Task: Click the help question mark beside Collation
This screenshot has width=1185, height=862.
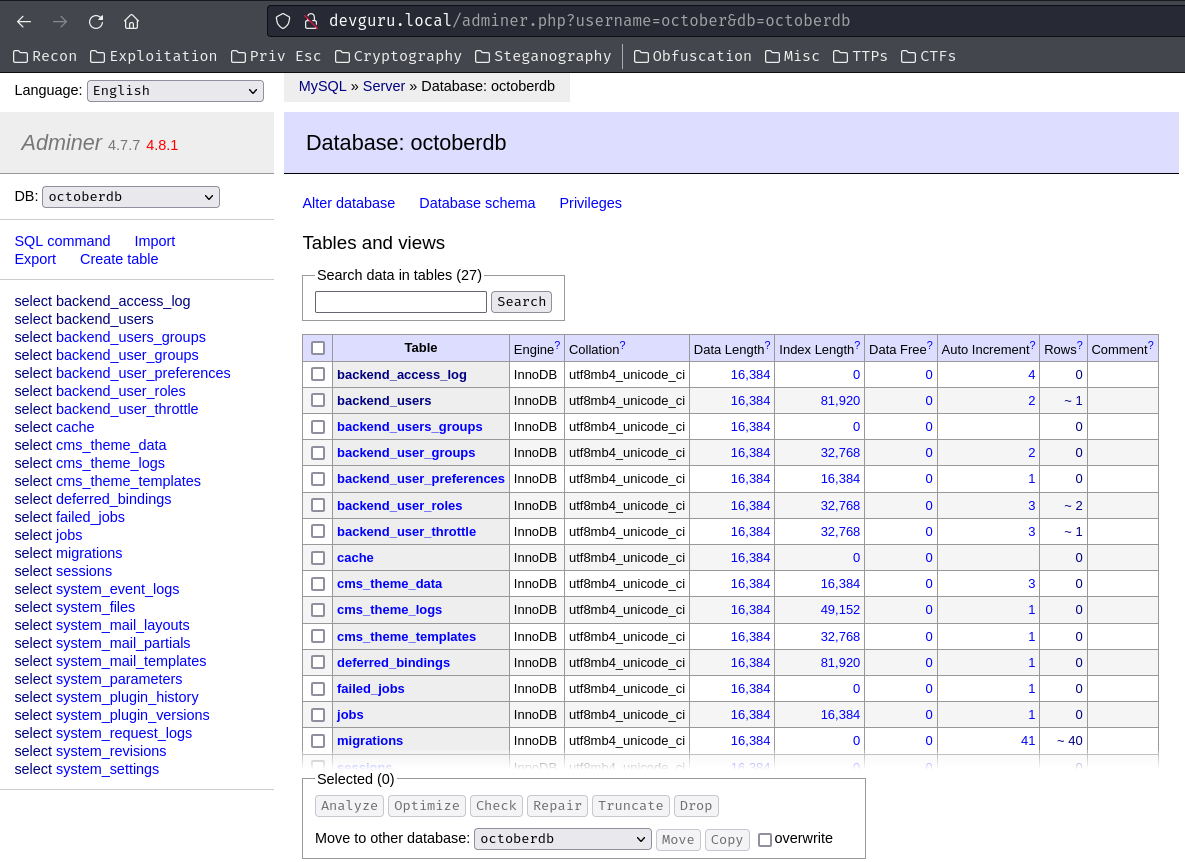Action: 623,345
